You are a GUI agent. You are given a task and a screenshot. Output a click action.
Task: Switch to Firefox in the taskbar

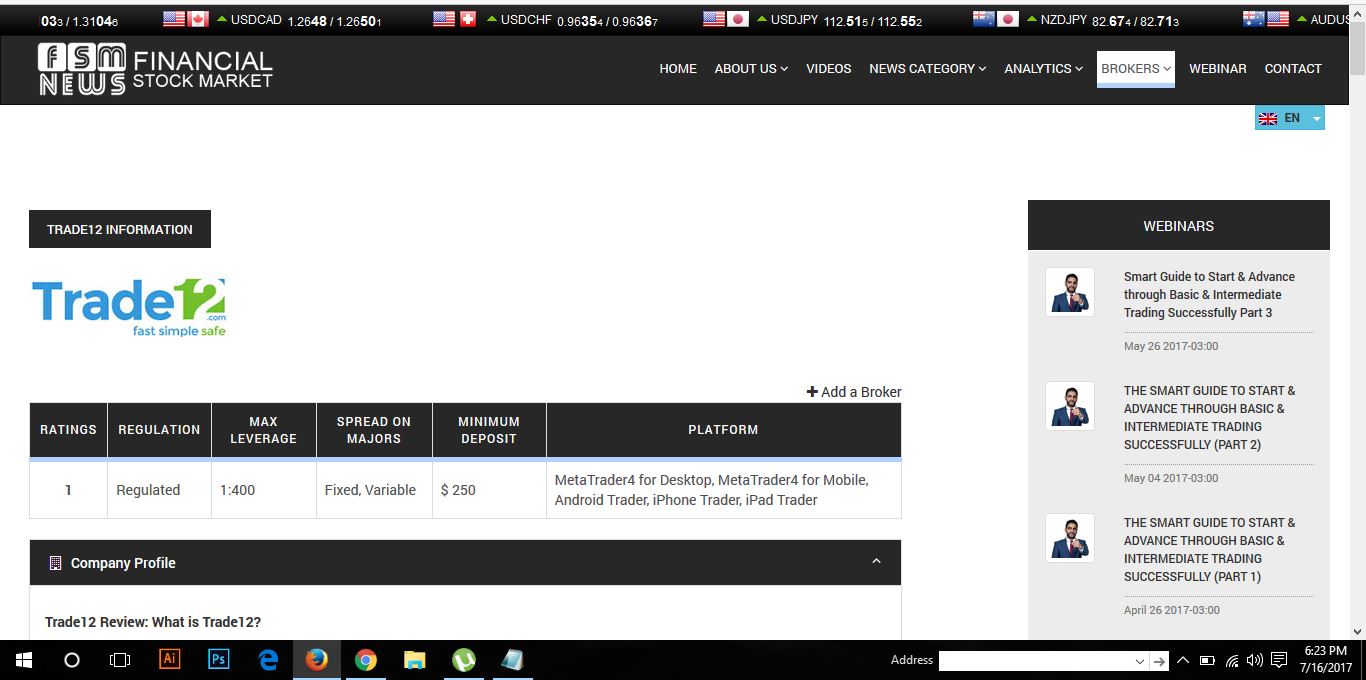316,660
